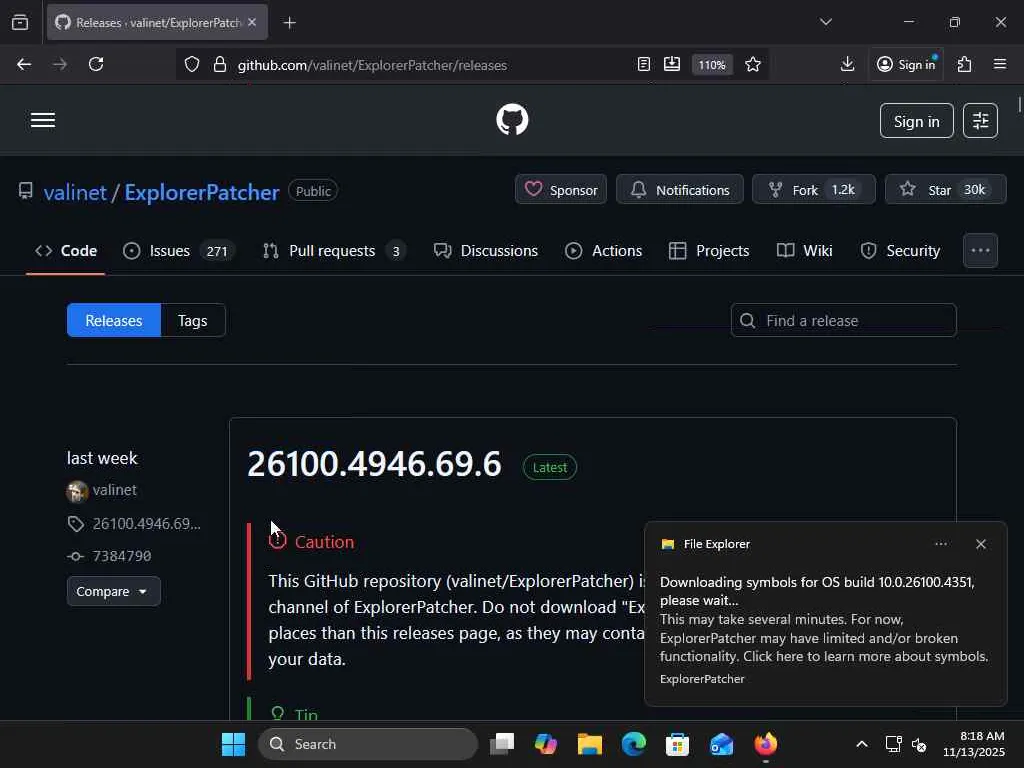Expand the additional repository navigation overflow menu
The height and width of the screenshot is (768, 1024).
980,251
